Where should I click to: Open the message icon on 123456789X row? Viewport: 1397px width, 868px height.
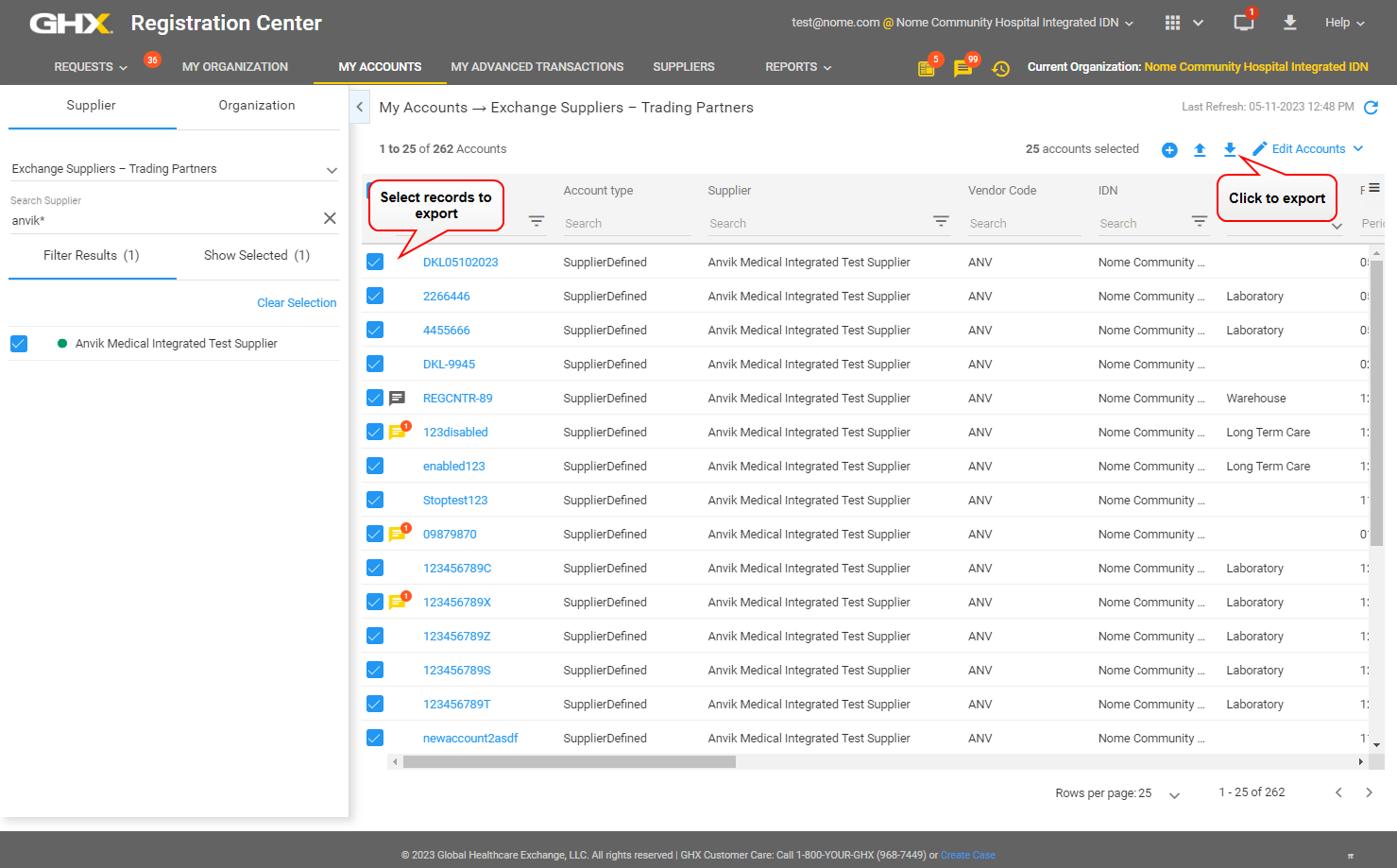[398, 603]
